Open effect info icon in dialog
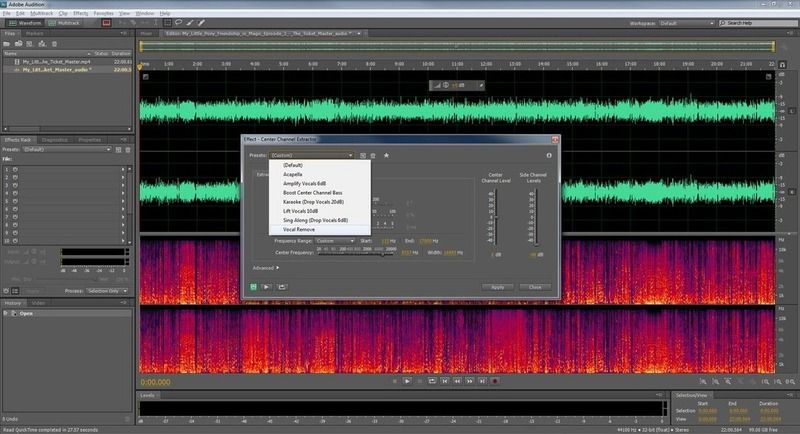 coord(549,156)
